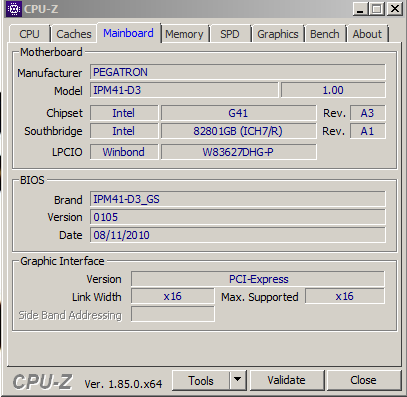The height and width of the screenshot is (397, 407).
Task: View the About tab
Action: point(367,34)
